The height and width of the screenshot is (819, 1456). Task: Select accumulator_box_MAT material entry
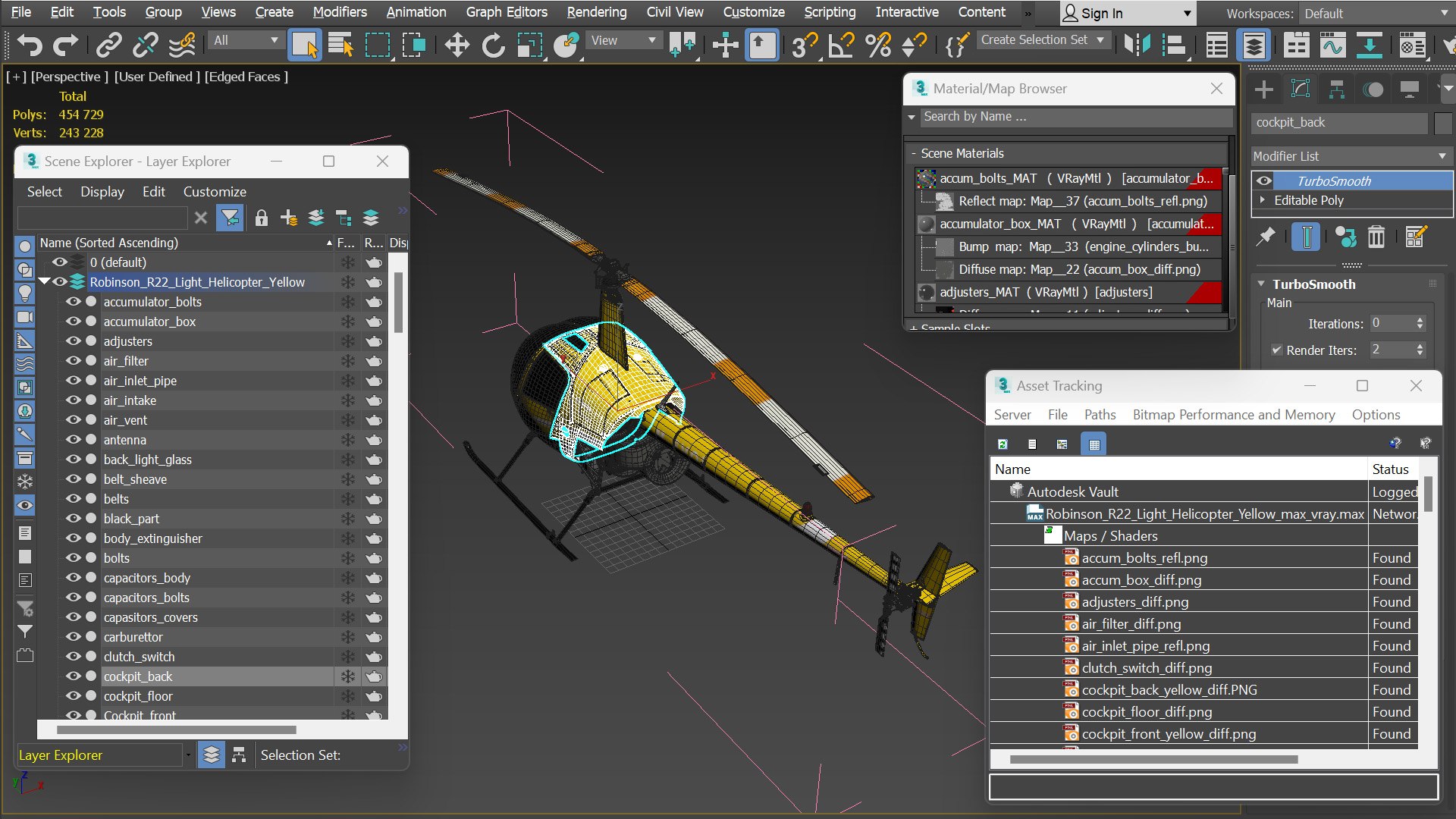click(x=1069, y=224)
